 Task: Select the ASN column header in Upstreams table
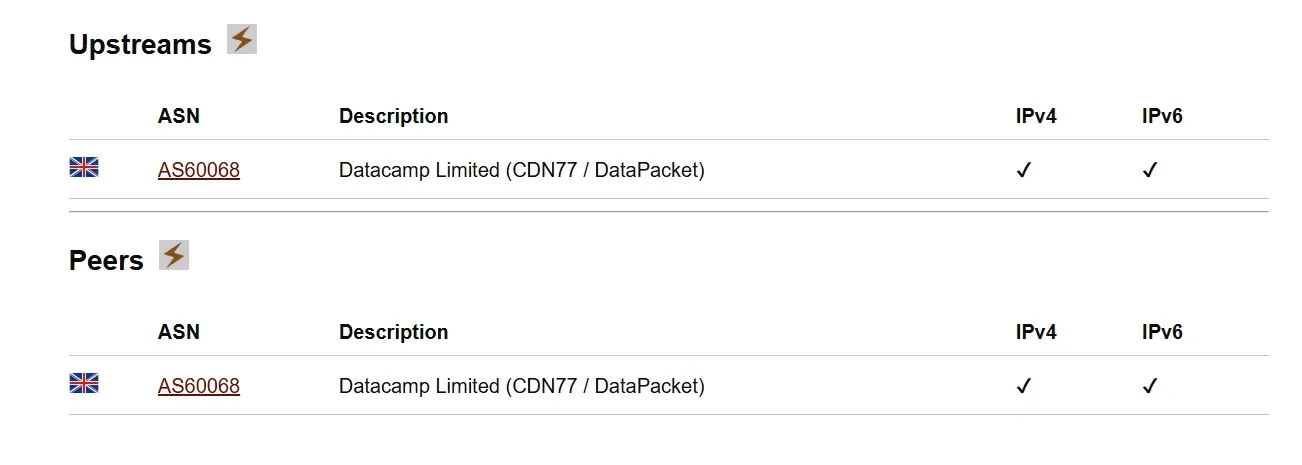pyautogui.click(x=179, y=116)
